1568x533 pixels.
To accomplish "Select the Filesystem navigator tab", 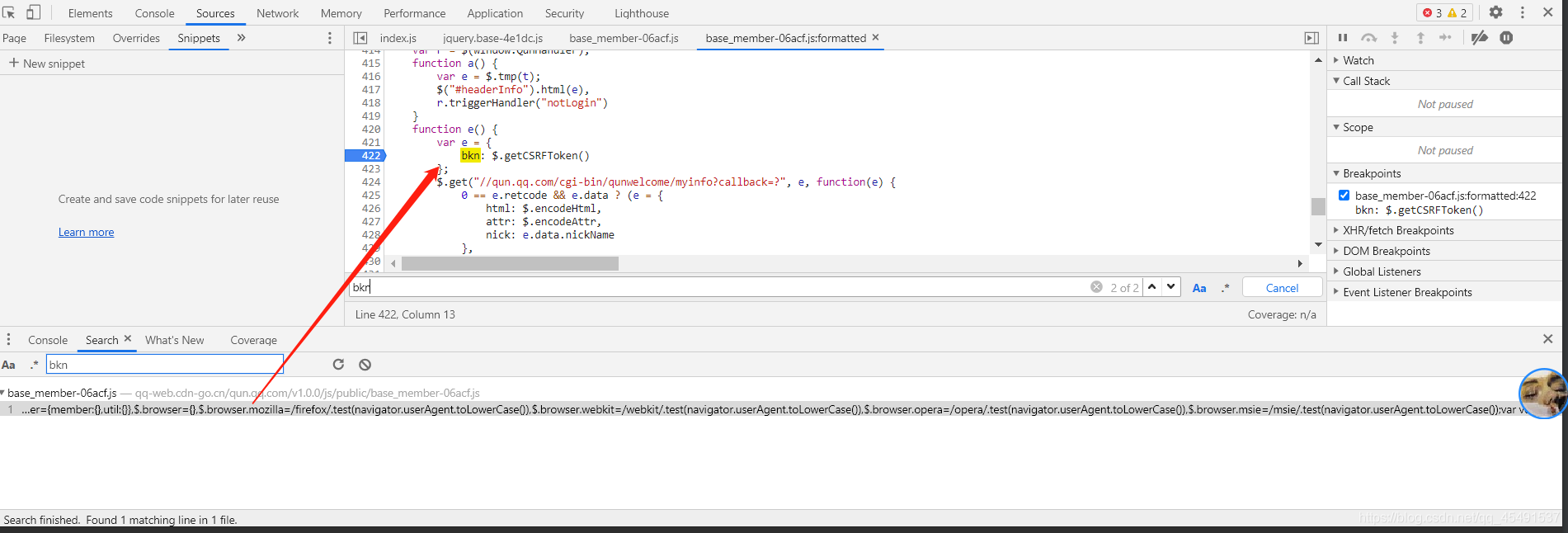I will pyautogui.click(x=69, y=38).
